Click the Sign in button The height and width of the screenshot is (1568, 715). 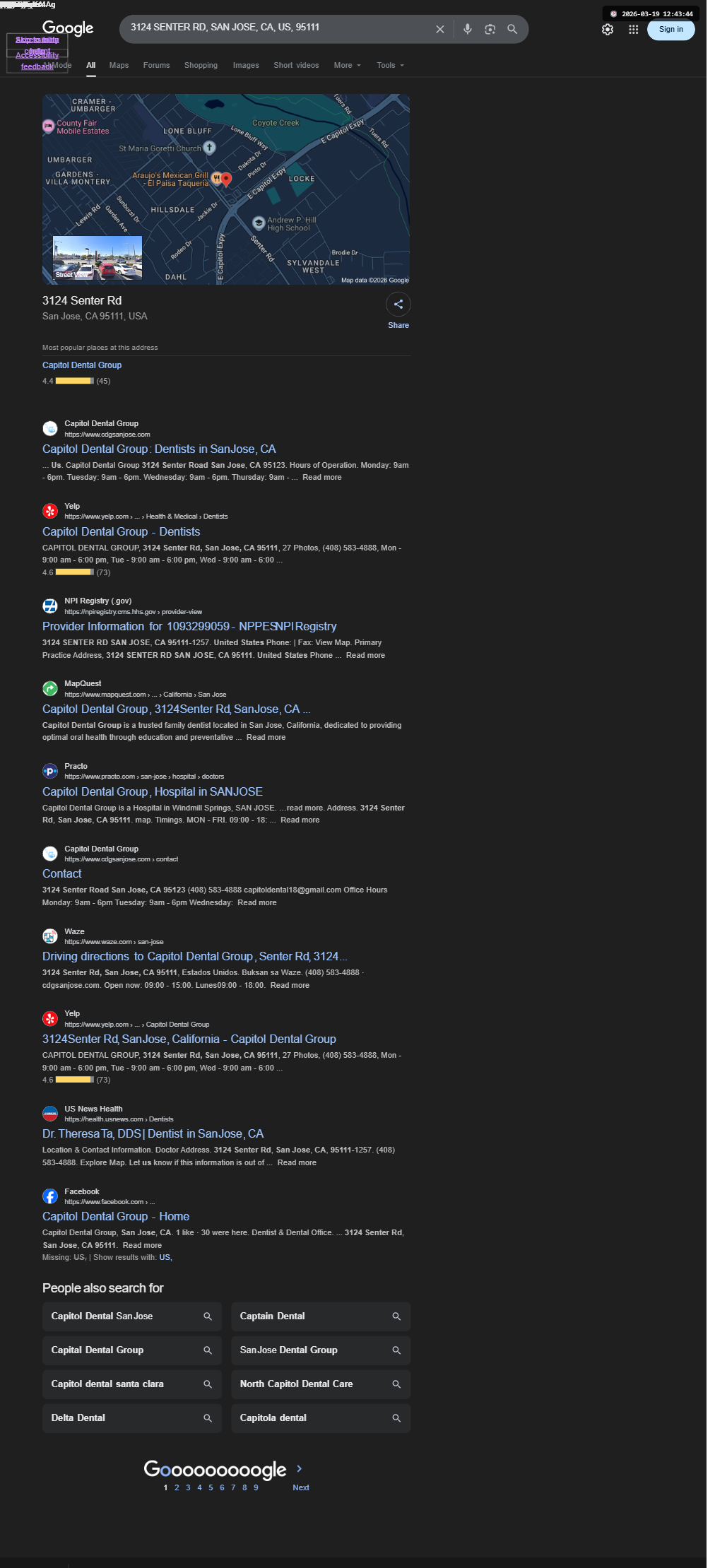tap(671, 30)
